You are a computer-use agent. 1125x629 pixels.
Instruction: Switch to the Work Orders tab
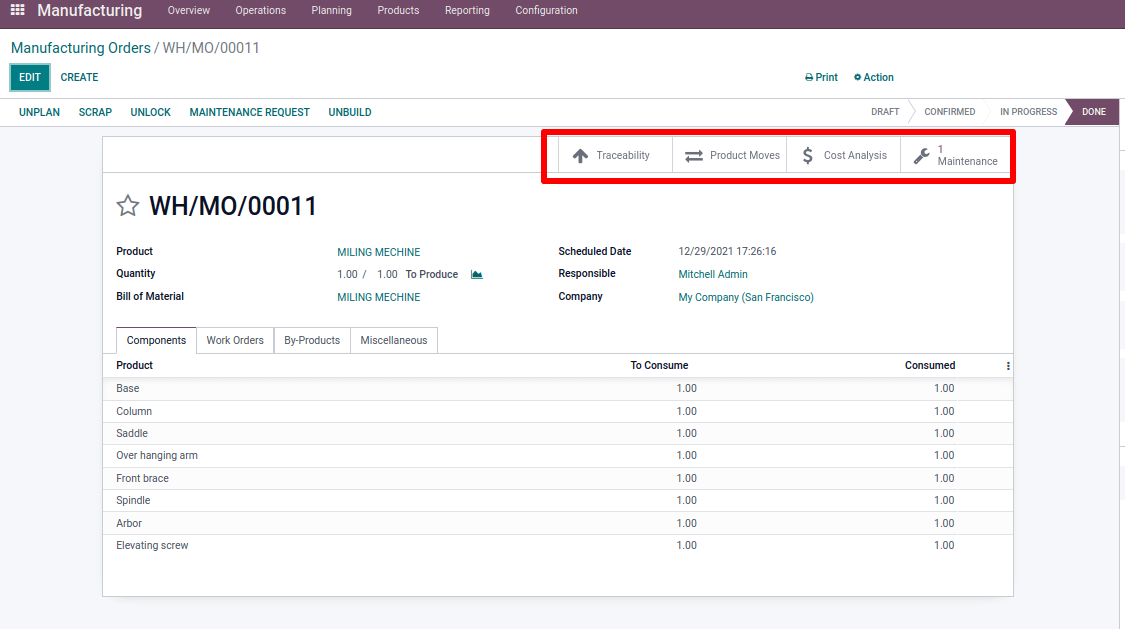(x=235, y=340)
